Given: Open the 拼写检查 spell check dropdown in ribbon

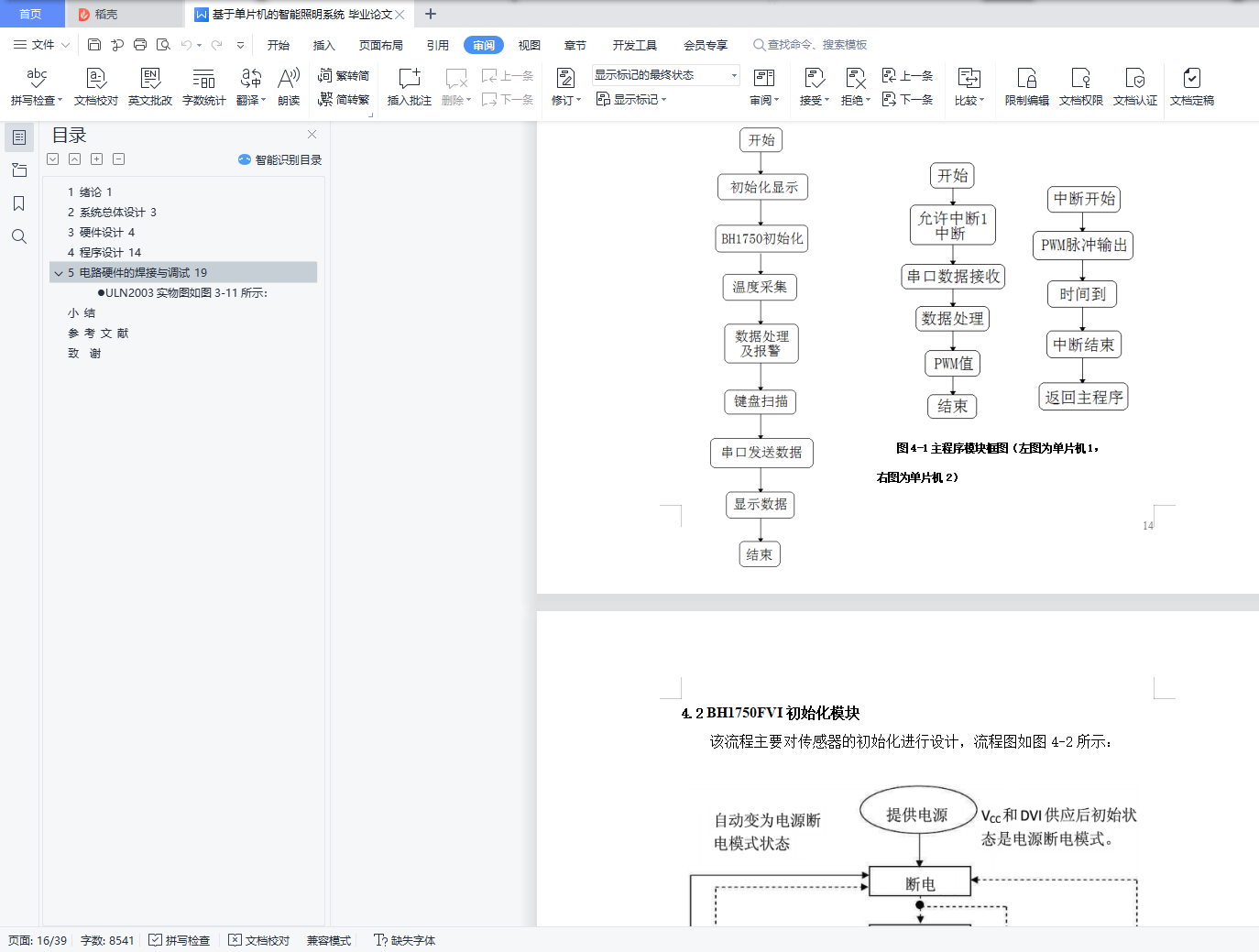Looking at the screenshot, I should (60, 100).
